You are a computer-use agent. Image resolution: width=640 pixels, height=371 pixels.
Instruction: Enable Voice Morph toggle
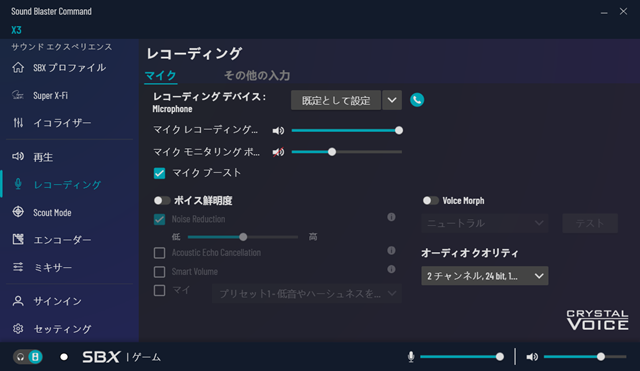[430, 200]
